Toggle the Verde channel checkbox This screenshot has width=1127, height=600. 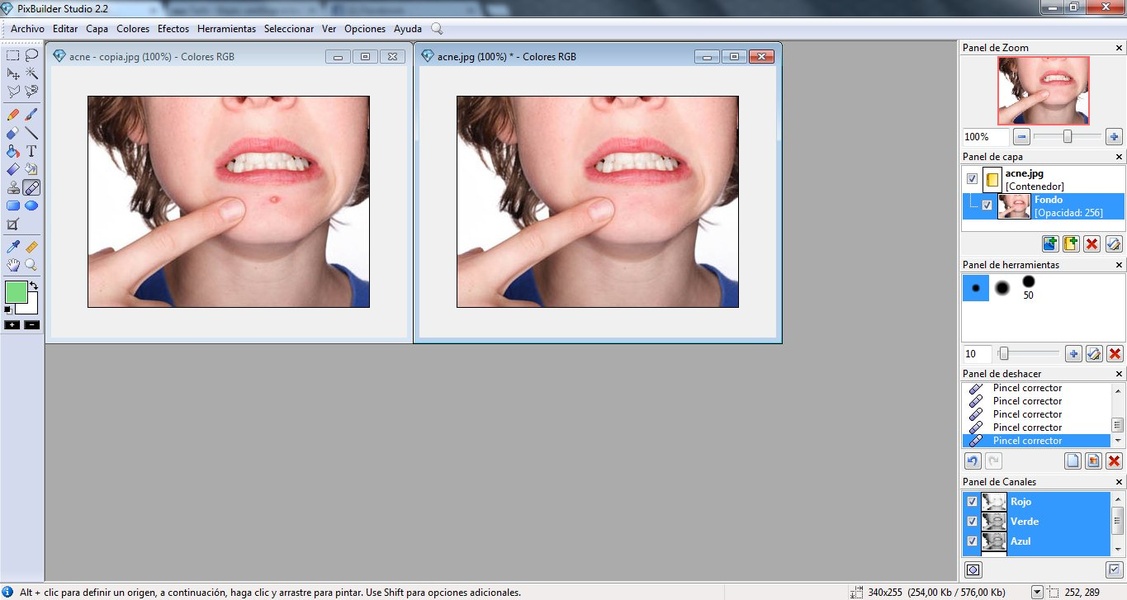tap(972, 521)
